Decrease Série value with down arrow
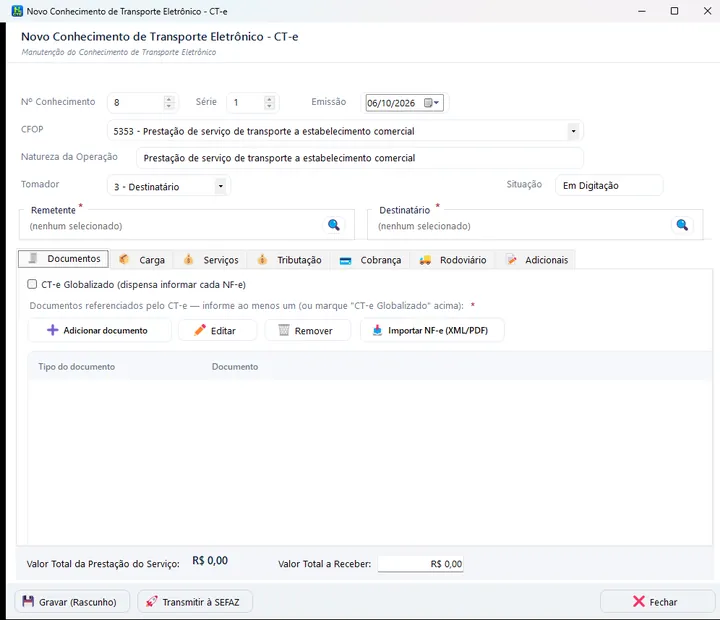Viewport: 720px width, 620px height. click(x=270, y=106)
